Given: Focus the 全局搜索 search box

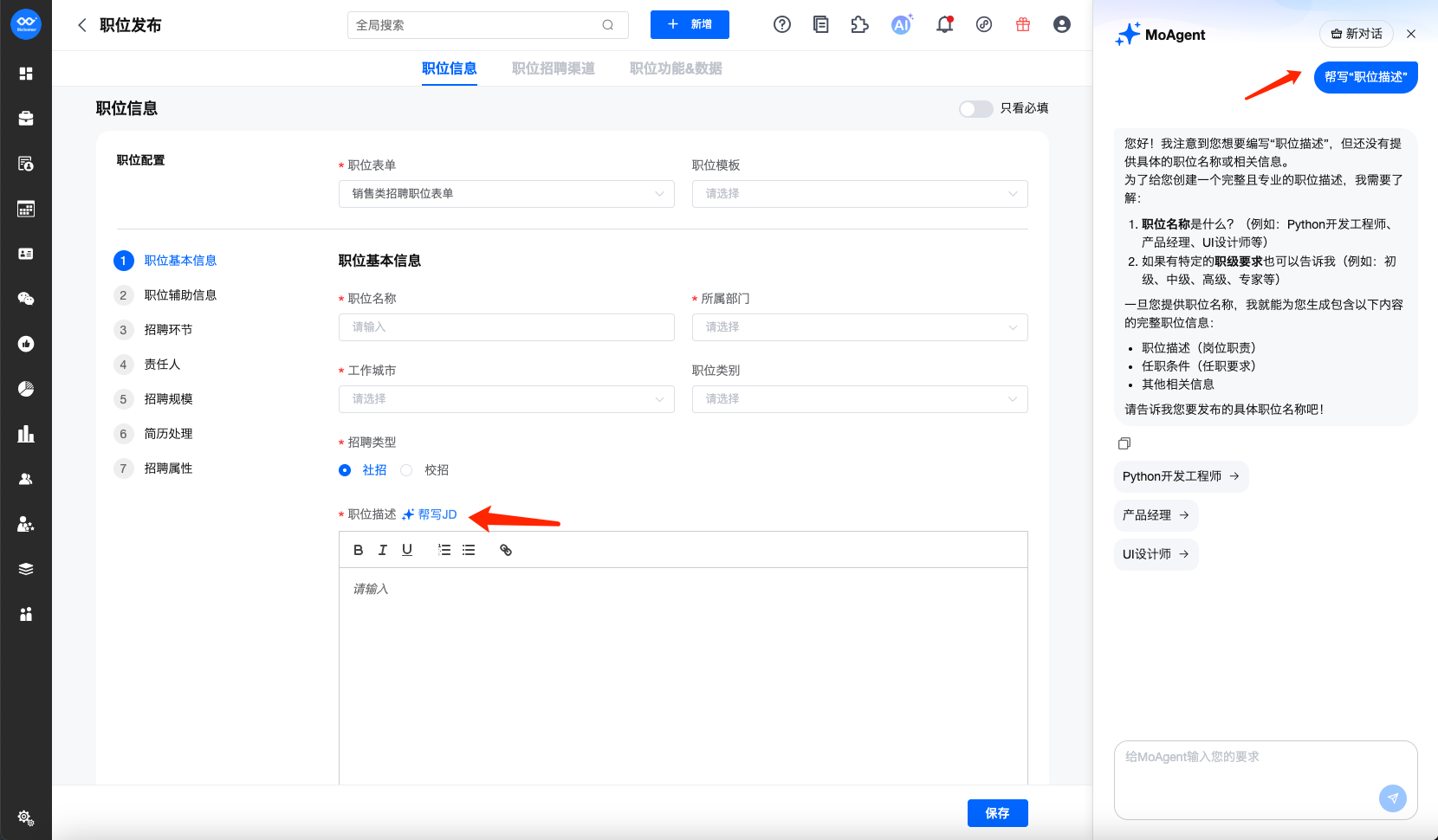Looking at the screenshot, I should (x=488, y=25).
